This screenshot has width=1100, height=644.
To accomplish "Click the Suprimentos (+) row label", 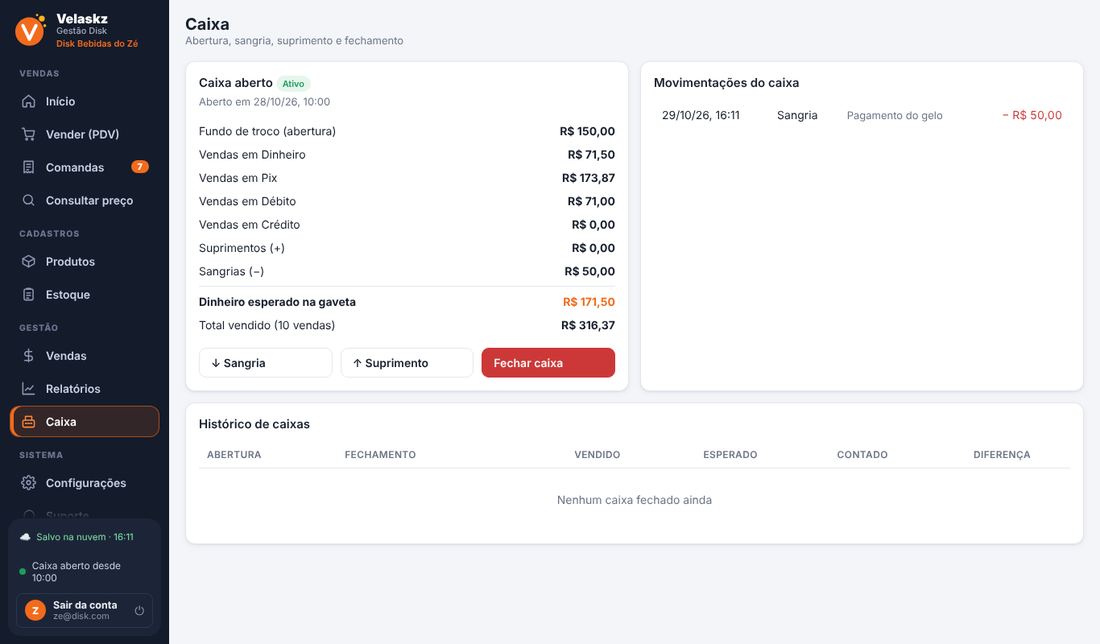I will [241, 248].
